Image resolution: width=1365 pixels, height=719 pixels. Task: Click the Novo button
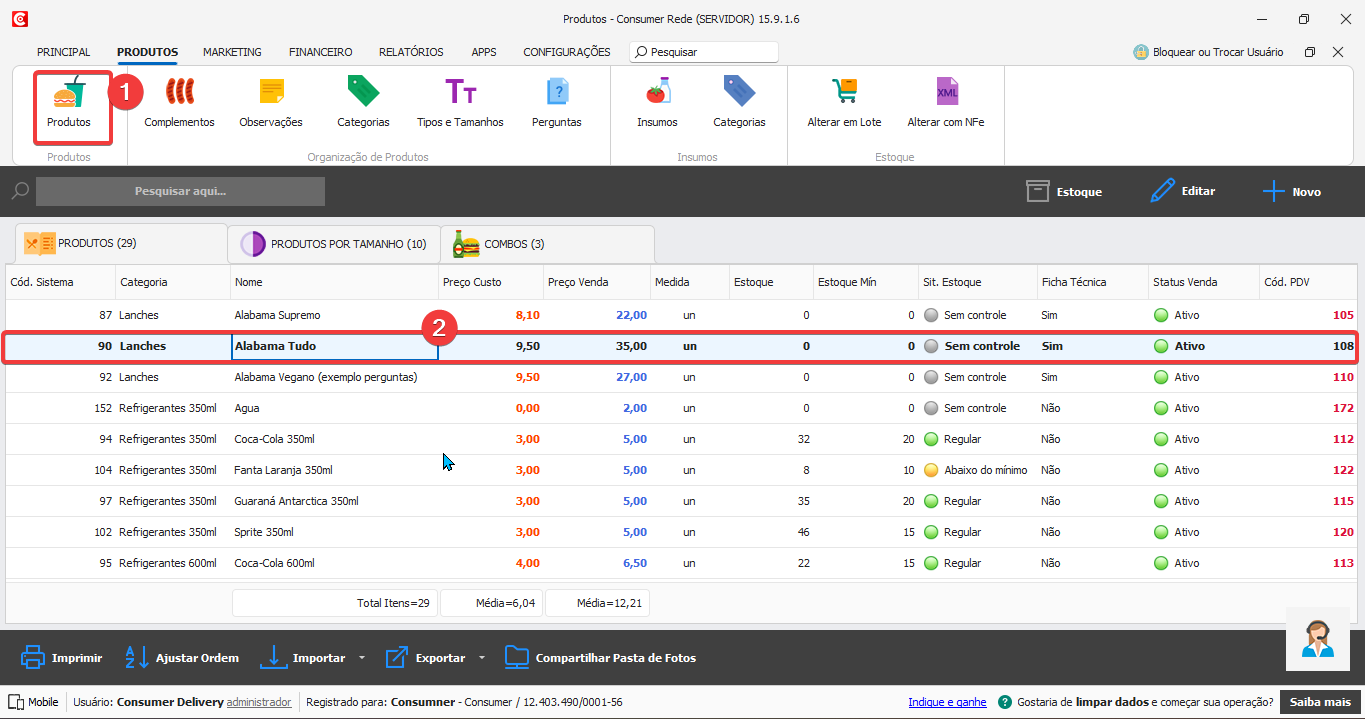pos(1292,191)
